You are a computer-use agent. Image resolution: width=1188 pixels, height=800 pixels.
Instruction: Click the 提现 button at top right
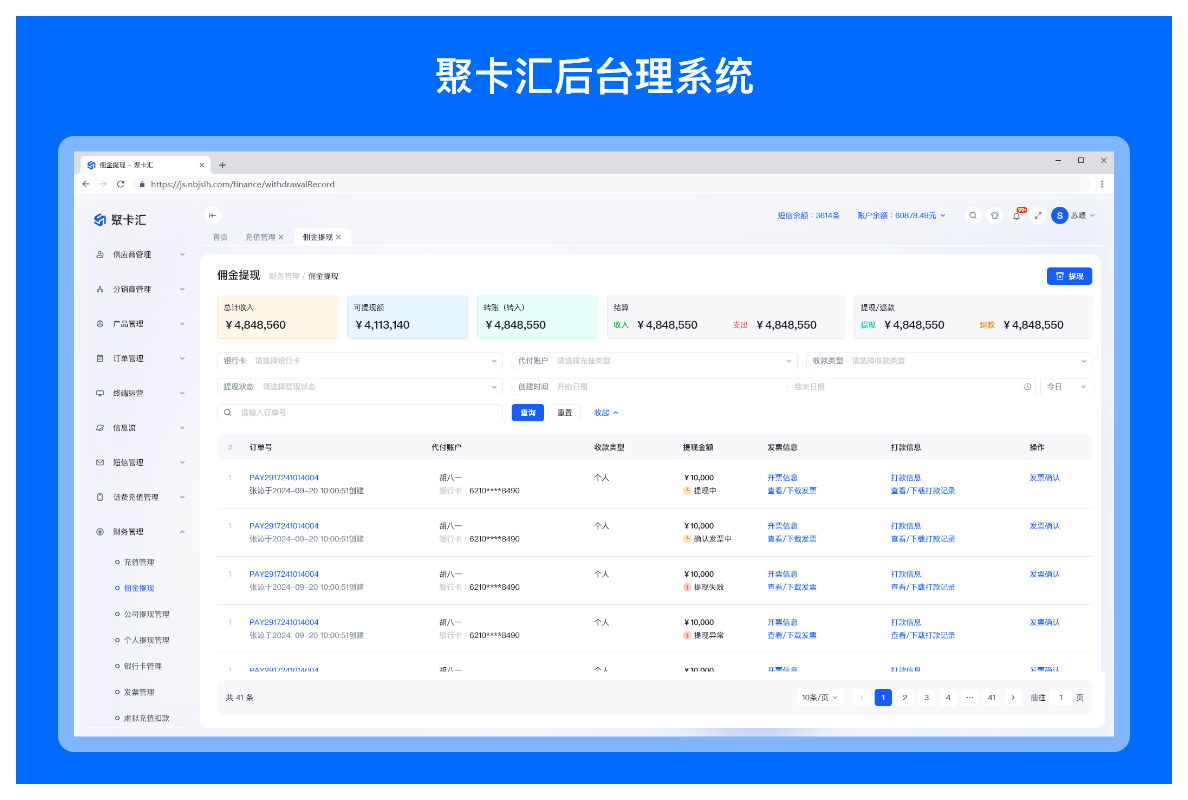pyautogui.click(x=1069, y=276)
